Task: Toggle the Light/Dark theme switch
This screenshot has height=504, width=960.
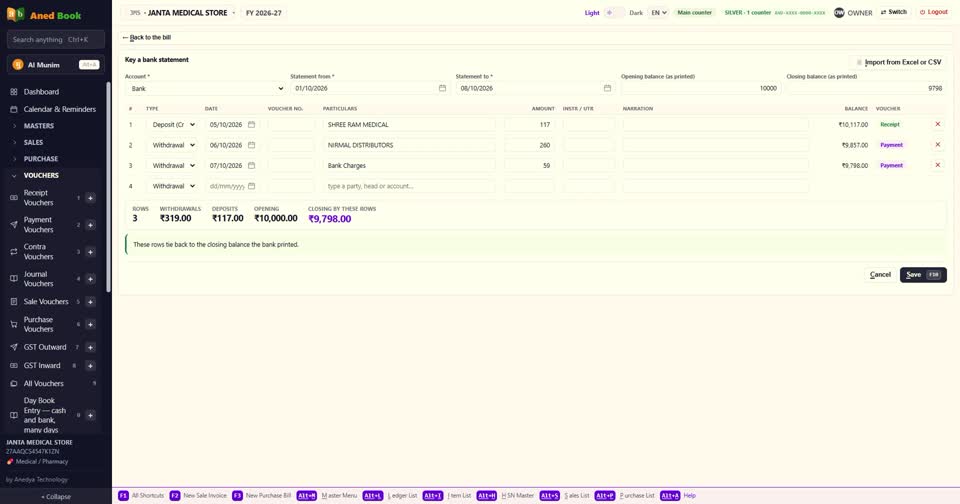Action: click(614, 13)
